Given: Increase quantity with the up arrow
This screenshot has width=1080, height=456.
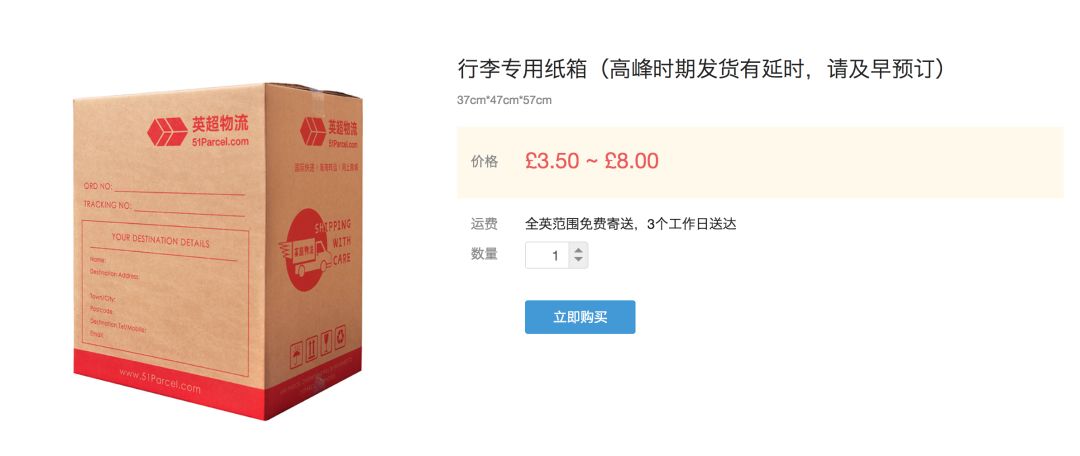Looking at the screenshot, I should tap(579, 250).
